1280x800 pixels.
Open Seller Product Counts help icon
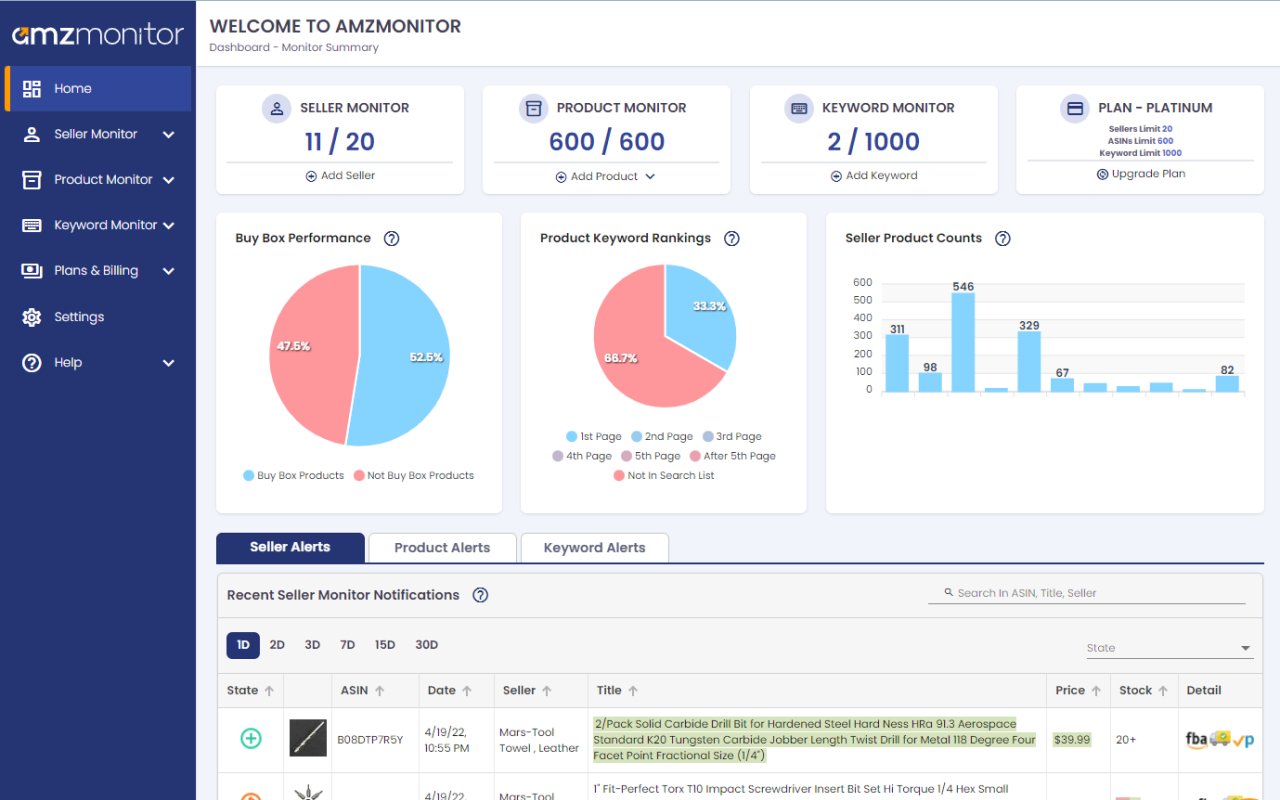[1003, 238]
